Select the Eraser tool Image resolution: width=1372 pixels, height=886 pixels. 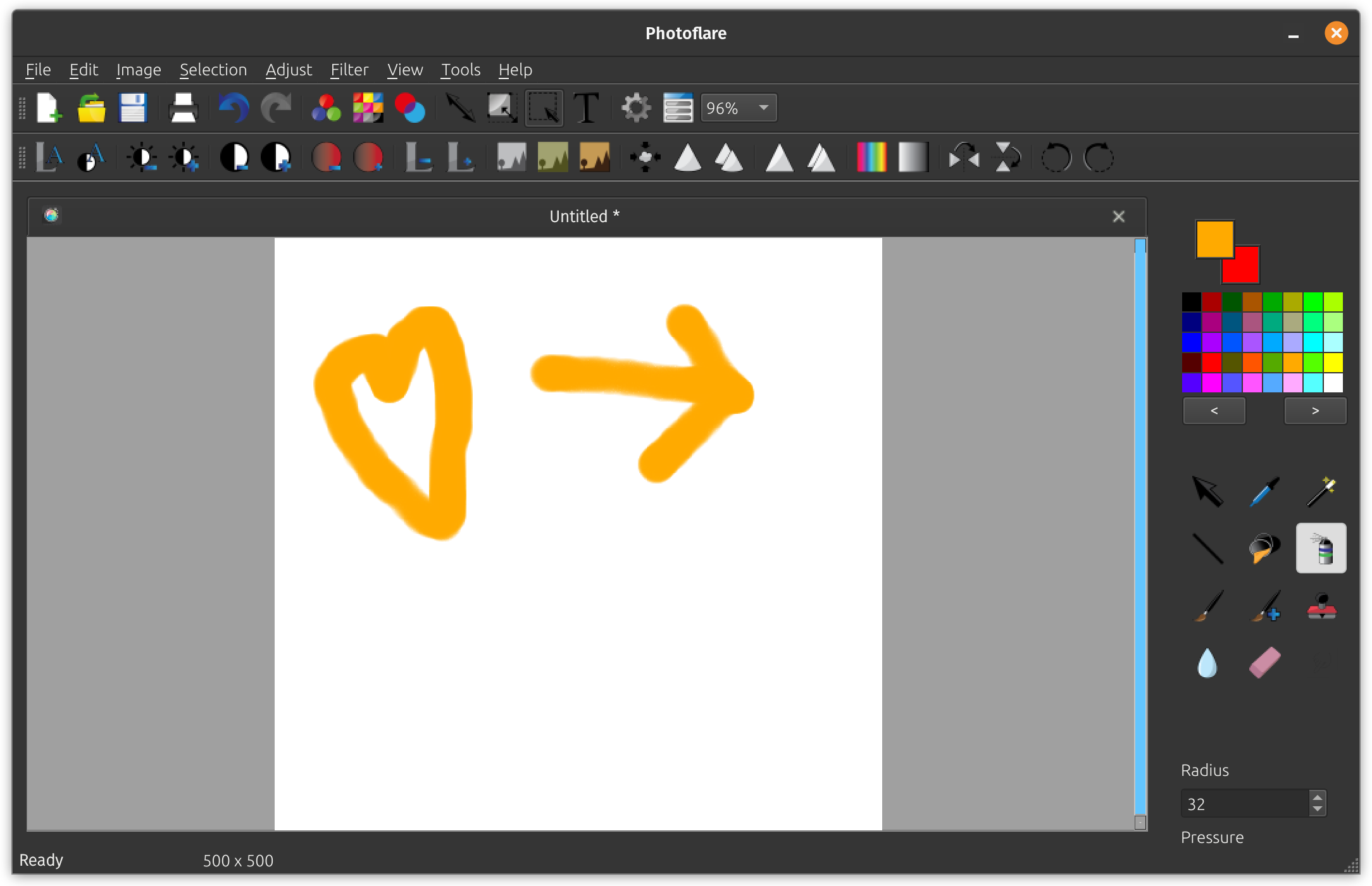click(1263, 663)
